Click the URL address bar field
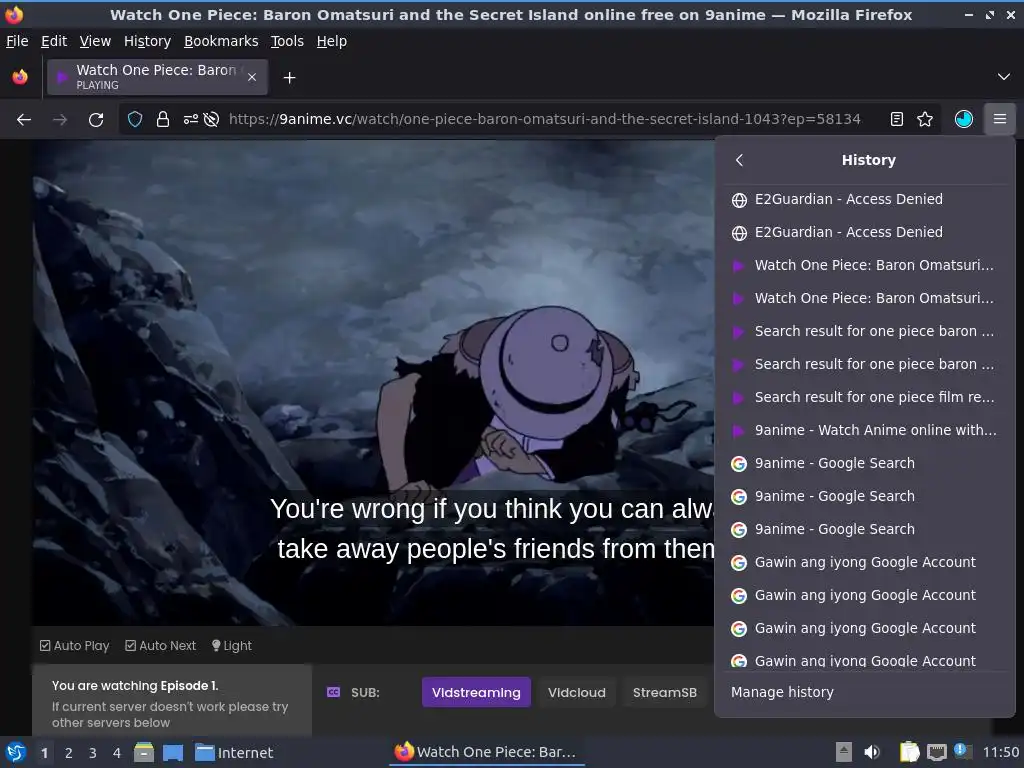The width and height of the screenshot is (1024, 768). (x=544, y=120)
